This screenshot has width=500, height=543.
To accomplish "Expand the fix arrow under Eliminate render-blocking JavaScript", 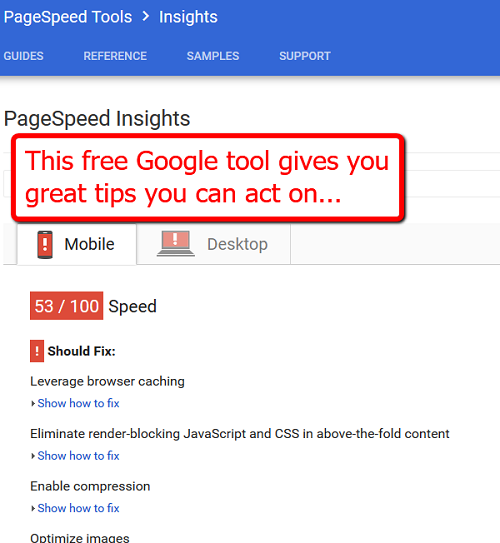I will click(x=33, y=456).
